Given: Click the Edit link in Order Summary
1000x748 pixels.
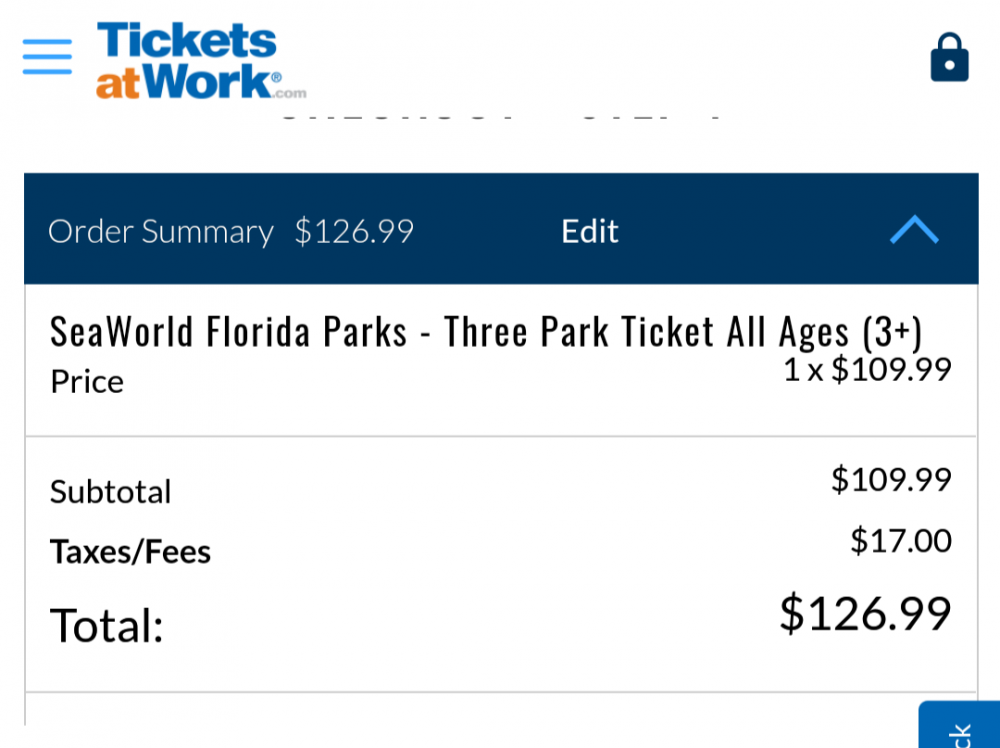Looking at the screenshot, I should tap(589, 232).
